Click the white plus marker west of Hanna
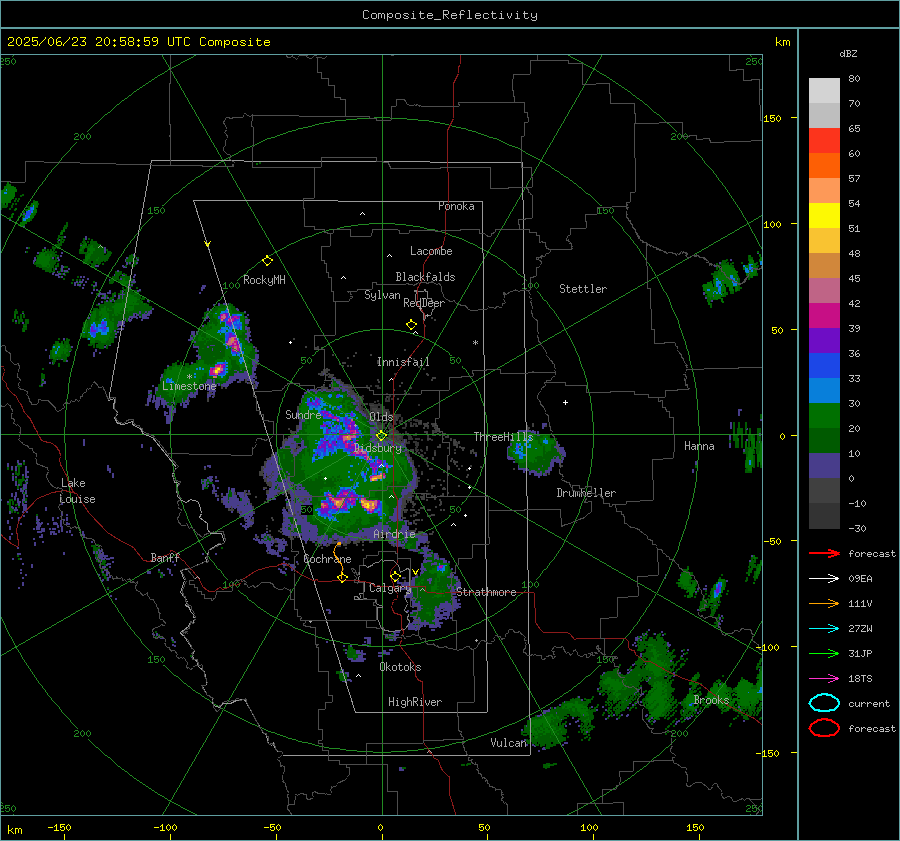The width and height of the screenshot is (900, 841). [565, 402]
